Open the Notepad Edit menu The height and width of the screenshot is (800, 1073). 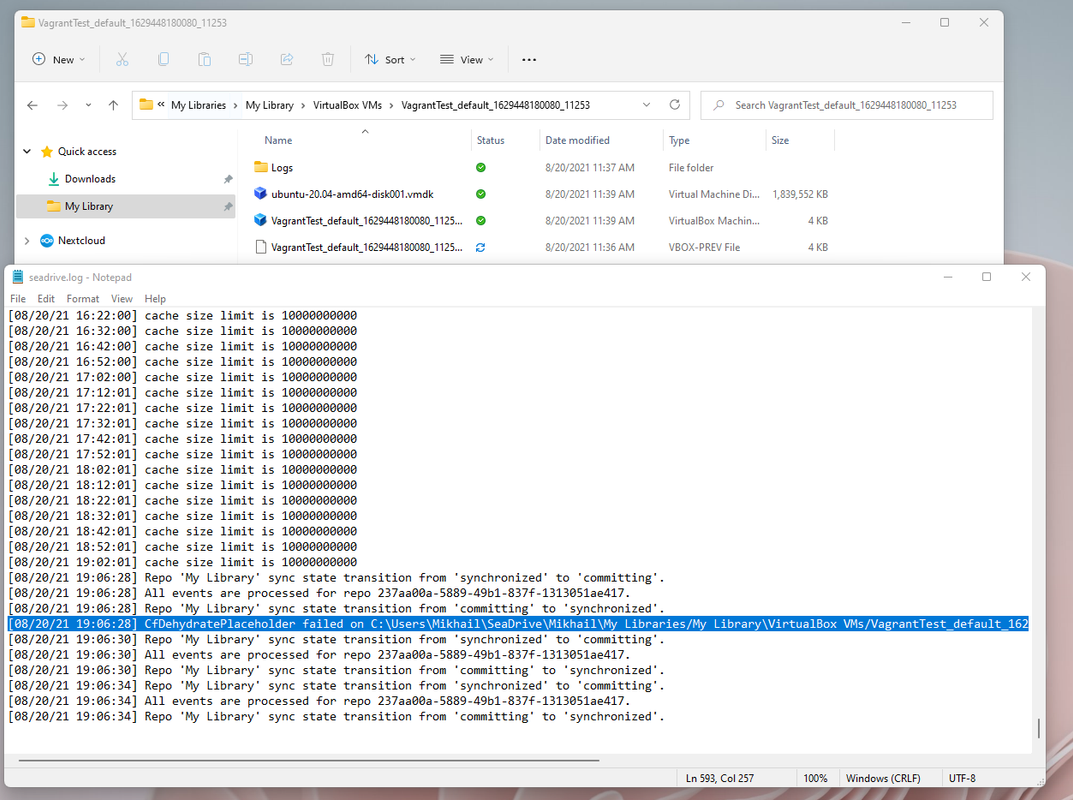(46, 298)
